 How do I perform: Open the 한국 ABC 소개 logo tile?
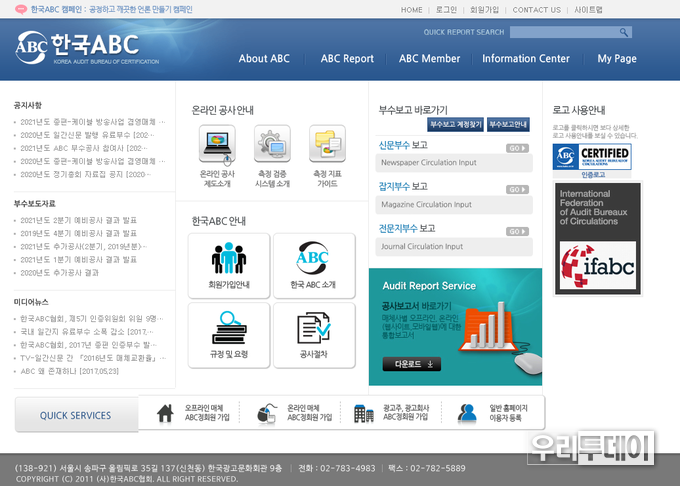click(x=314, y=265)
